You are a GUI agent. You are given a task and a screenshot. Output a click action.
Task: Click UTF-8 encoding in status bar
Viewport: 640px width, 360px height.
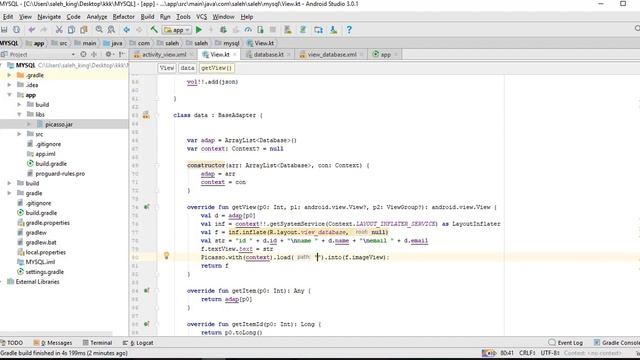[x=550, y=353]
